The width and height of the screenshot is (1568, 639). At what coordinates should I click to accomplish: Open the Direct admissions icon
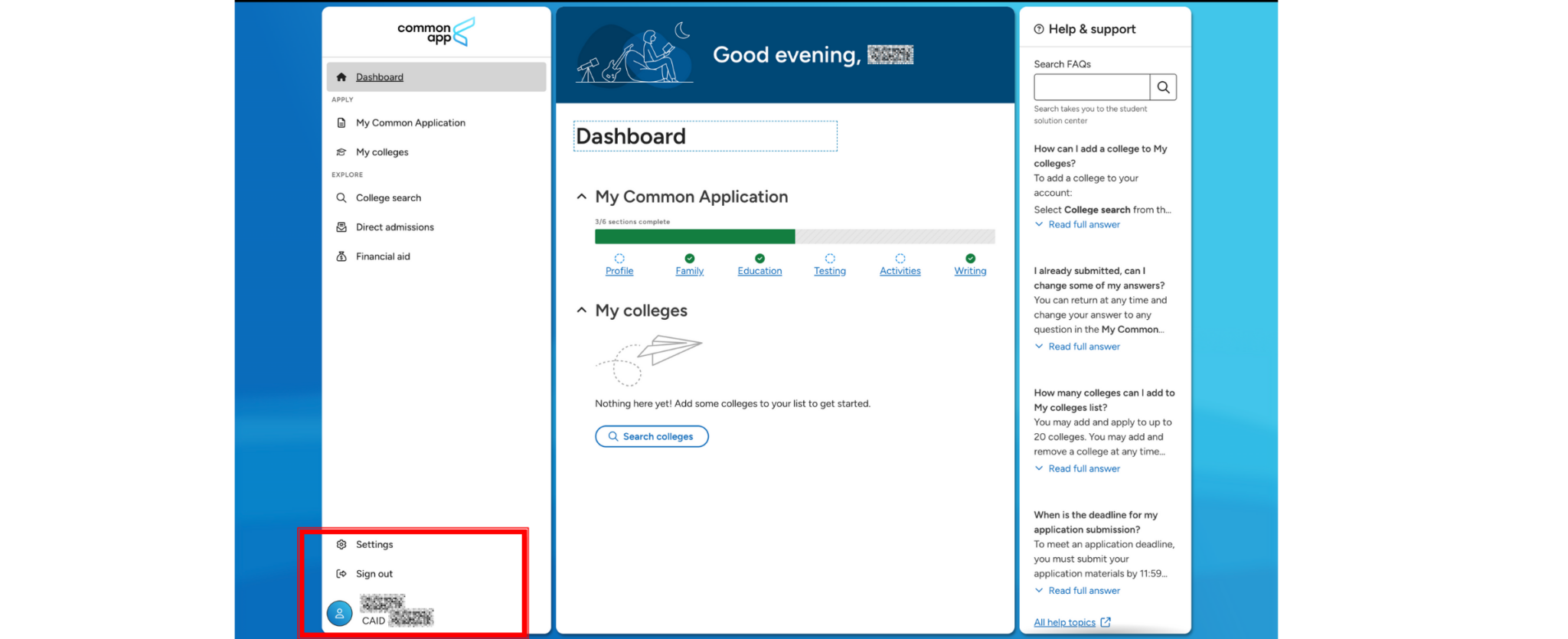pos(341,227)
